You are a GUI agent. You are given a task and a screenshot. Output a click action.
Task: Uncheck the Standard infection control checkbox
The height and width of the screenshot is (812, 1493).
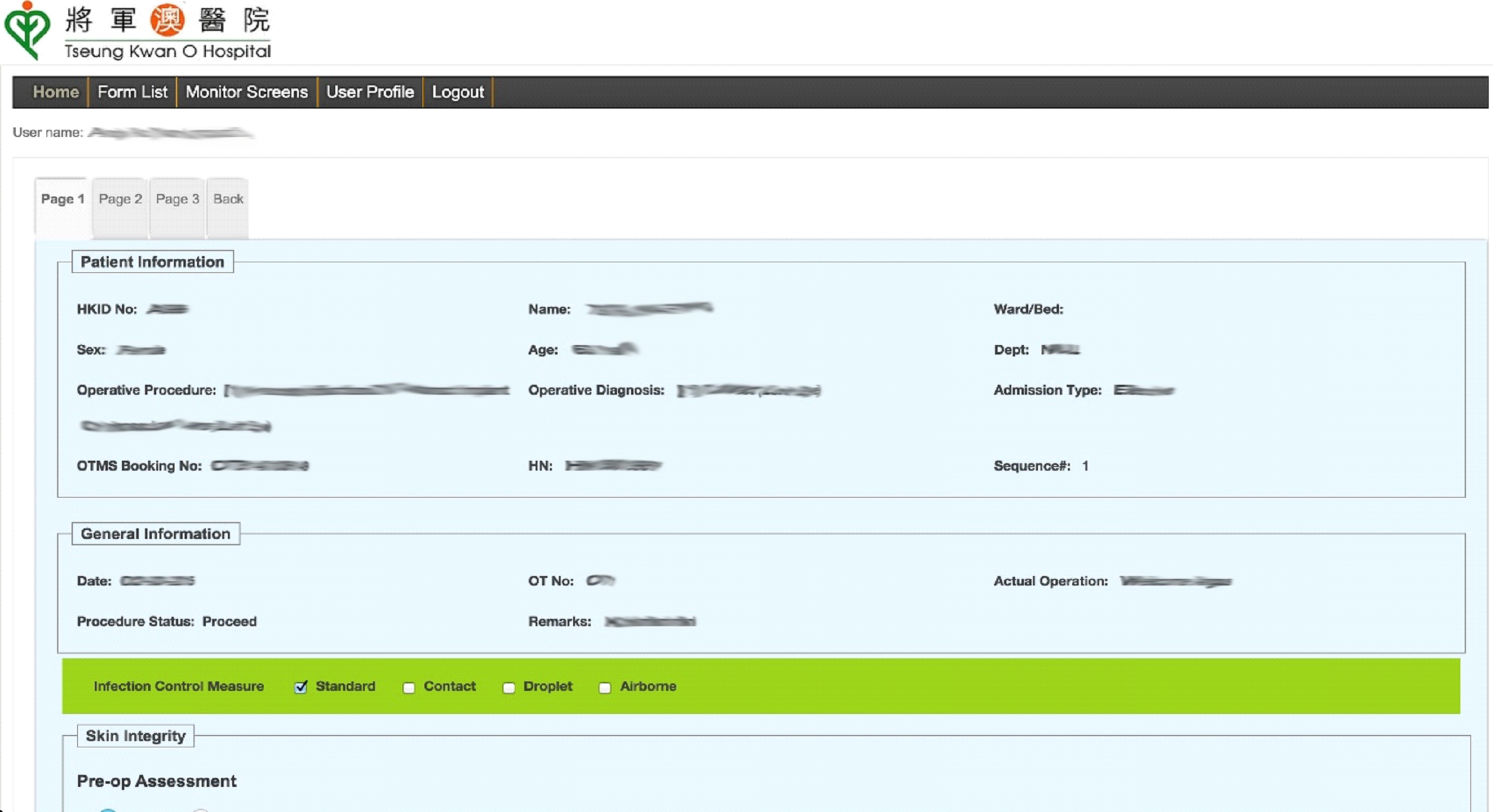[301, 687]
